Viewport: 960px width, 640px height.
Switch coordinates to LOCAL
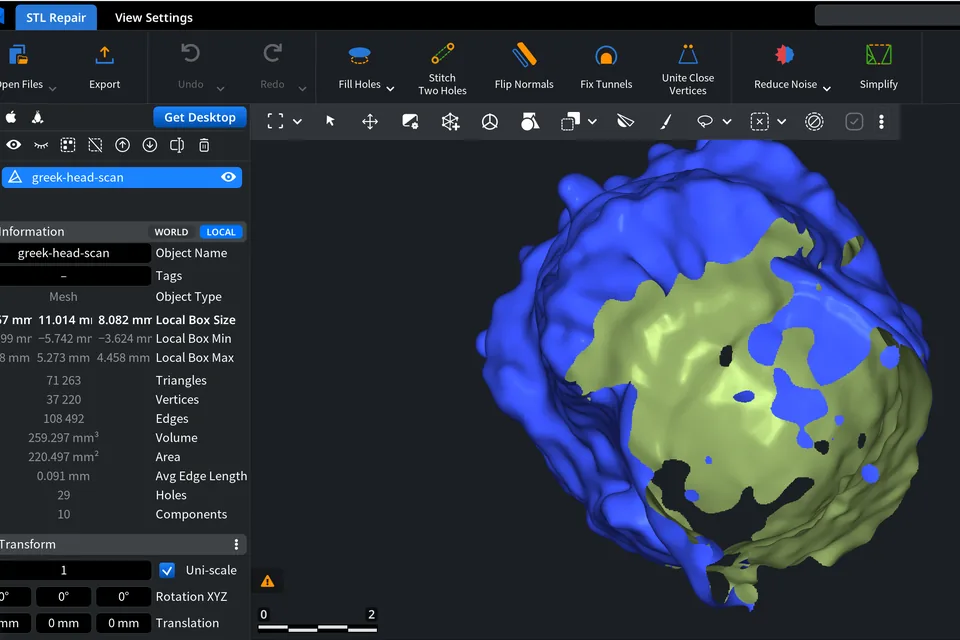point(221,232)
